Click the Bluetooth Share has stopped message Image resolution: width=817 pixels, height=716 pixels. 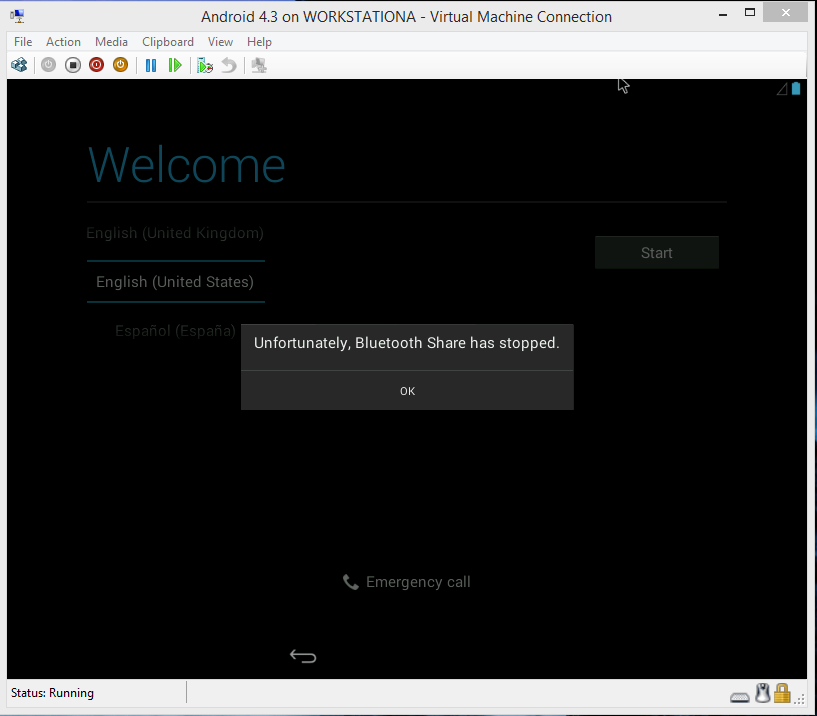click(406, 343)
